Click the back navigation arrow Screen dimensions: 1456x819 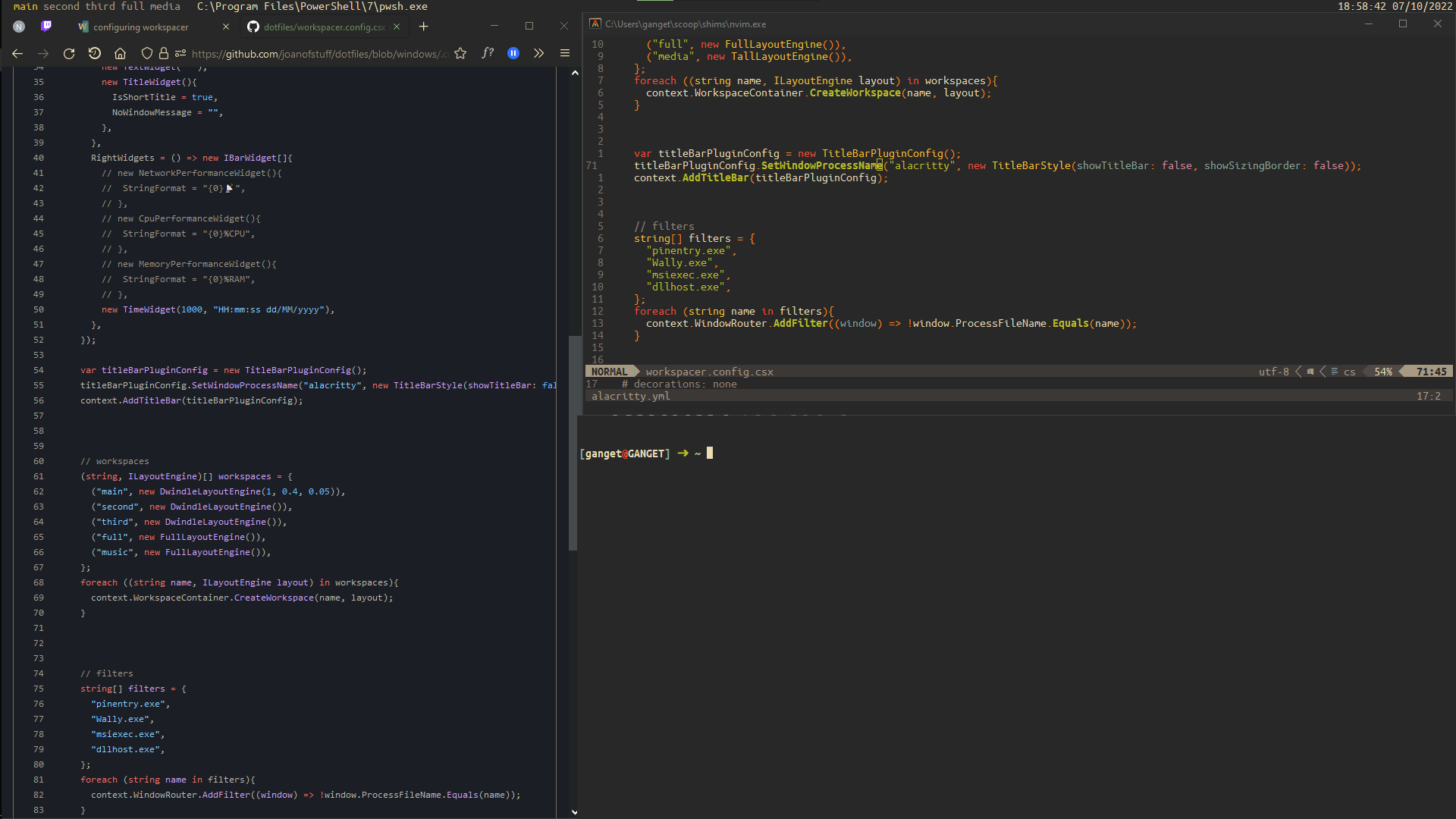[17, 54]
